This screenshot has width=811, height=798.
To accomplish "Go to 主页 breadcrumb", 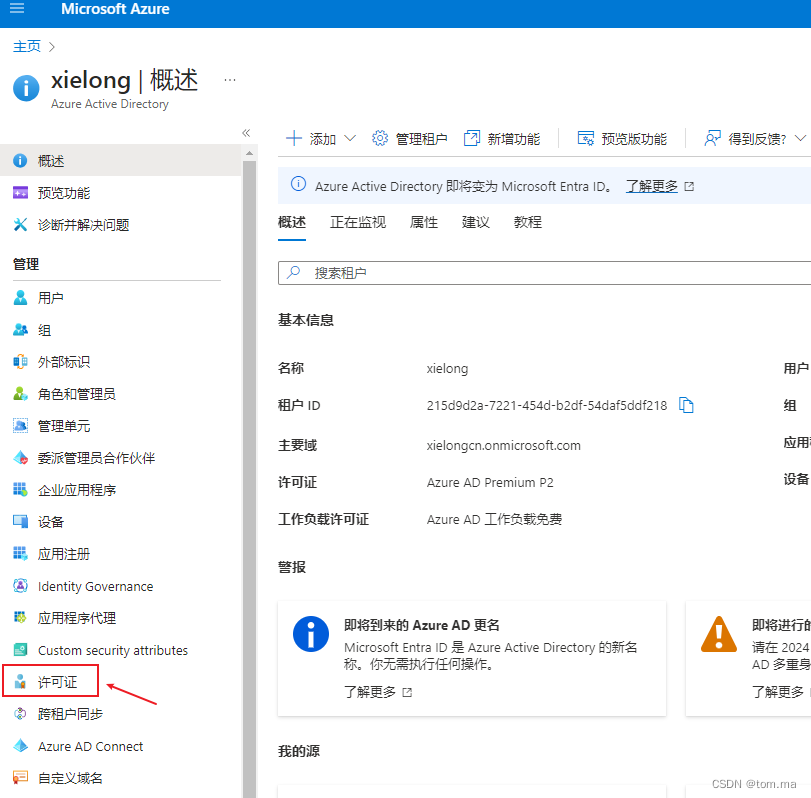I will click(26, 47).
